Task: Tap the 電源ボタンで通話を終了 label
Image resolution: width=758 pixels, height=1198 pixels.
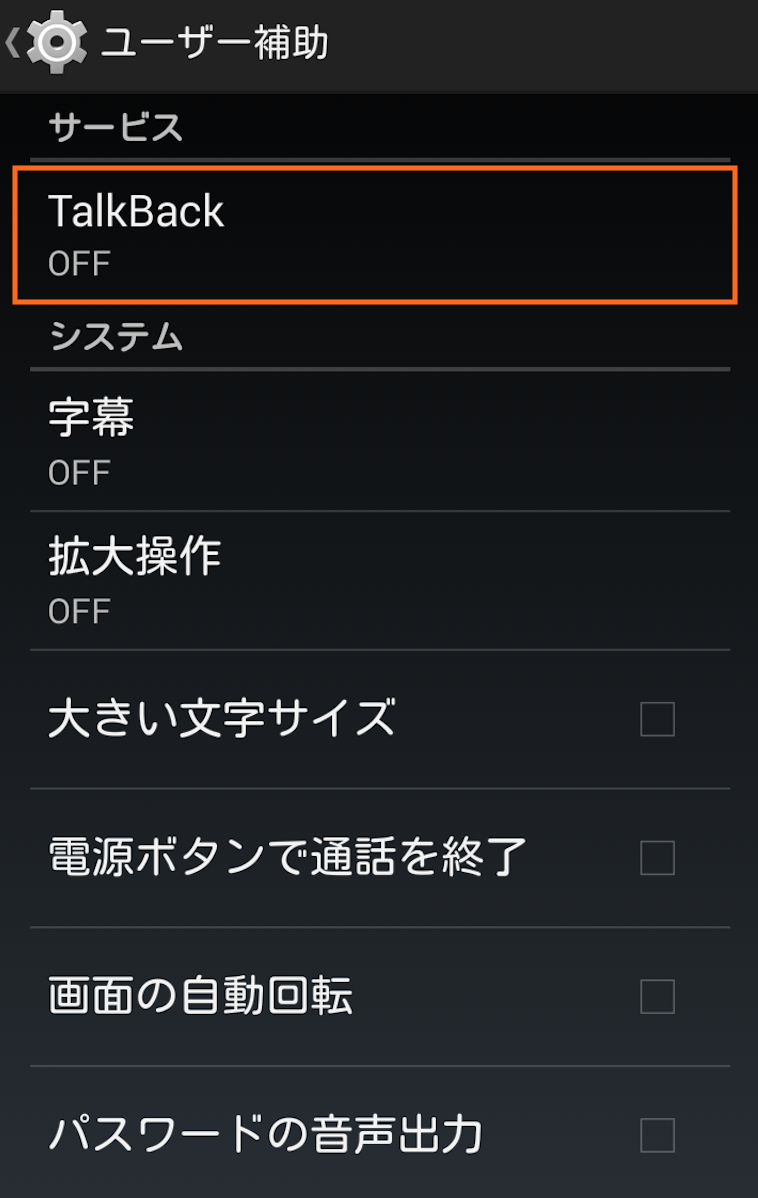Action: (x=287, y=856)
